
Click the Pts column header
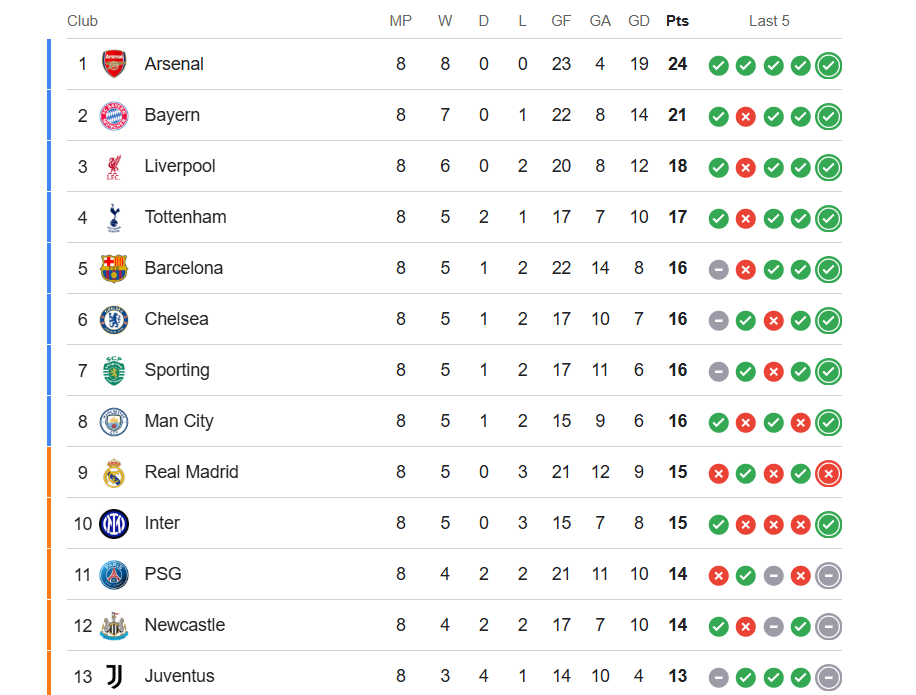pyautogui.click(x=677, y=21)
